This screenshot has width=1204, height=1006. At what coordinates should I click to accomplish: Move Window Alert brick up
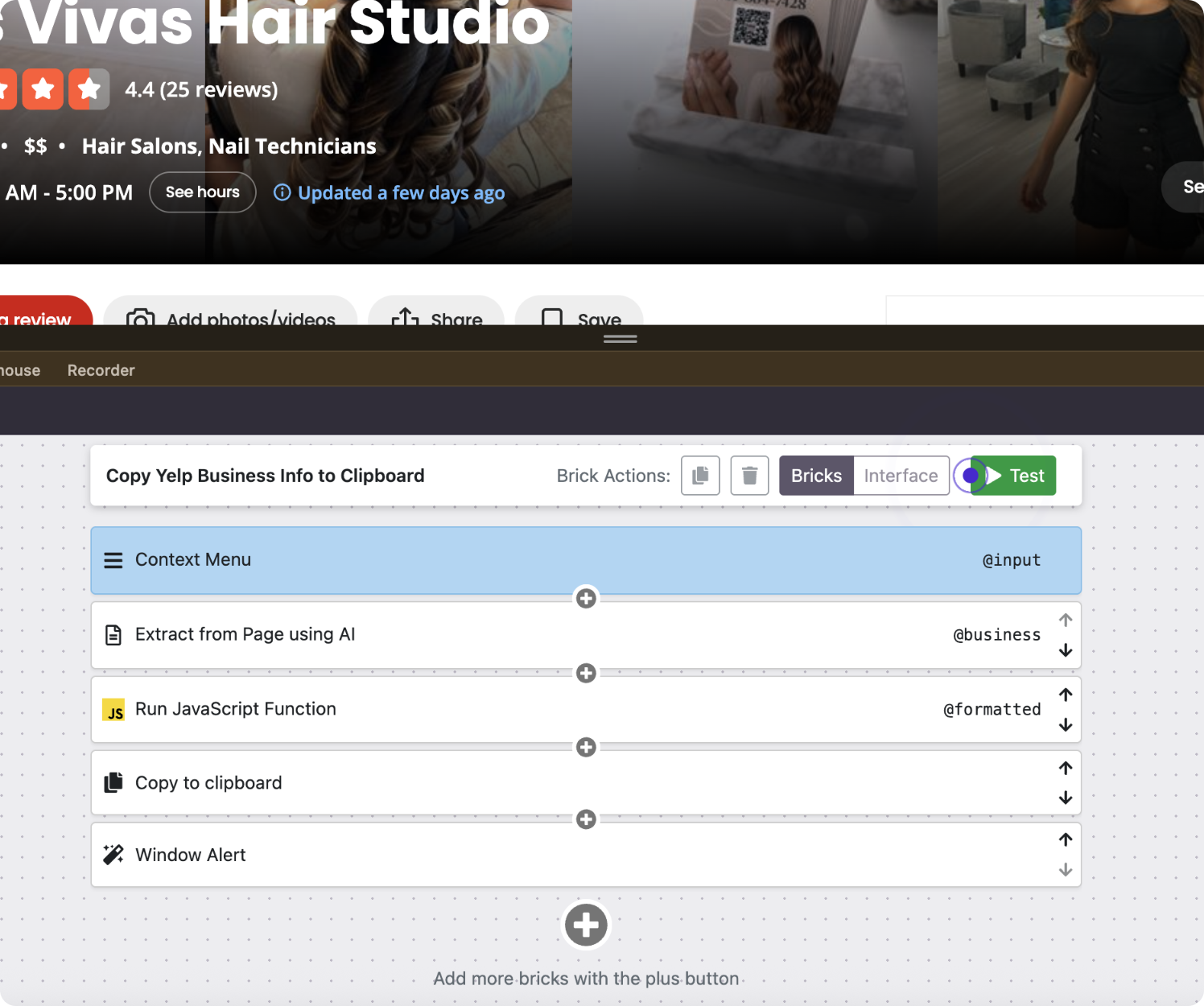point(1066,840)
